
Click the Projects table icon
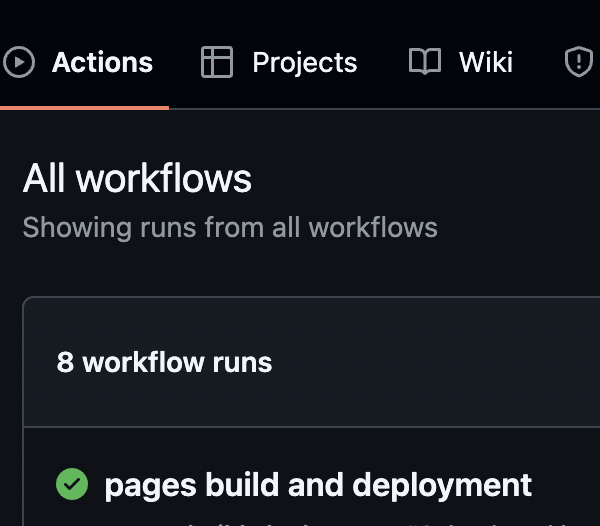click(216, 63)
